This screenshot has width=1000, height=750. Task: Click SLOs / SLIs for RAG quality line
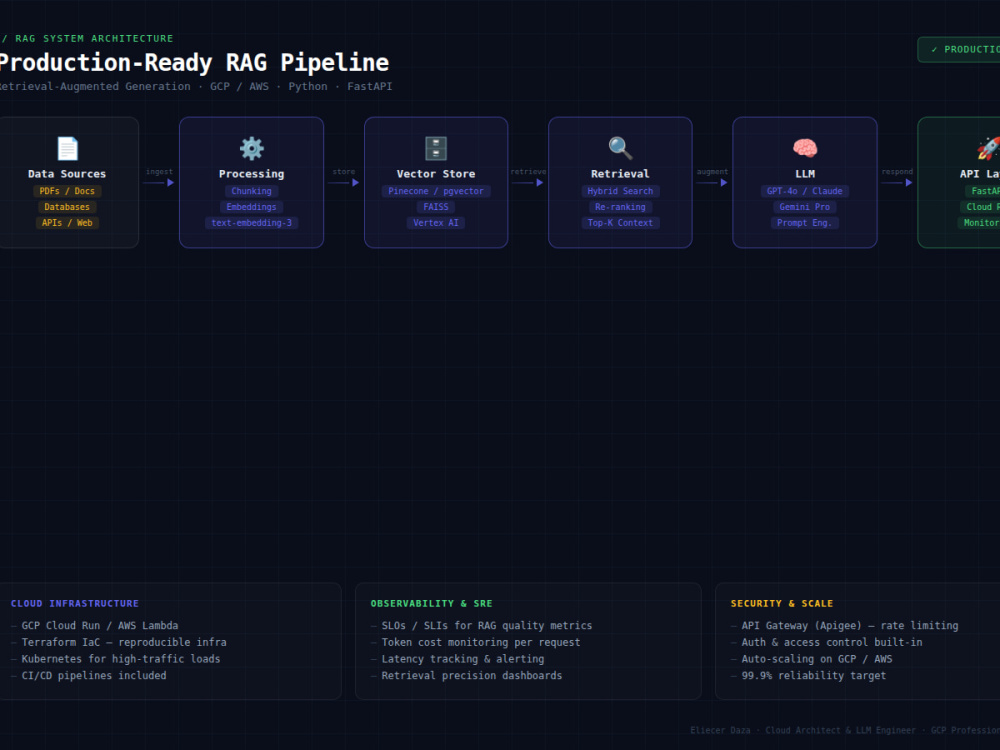point(487,626)
